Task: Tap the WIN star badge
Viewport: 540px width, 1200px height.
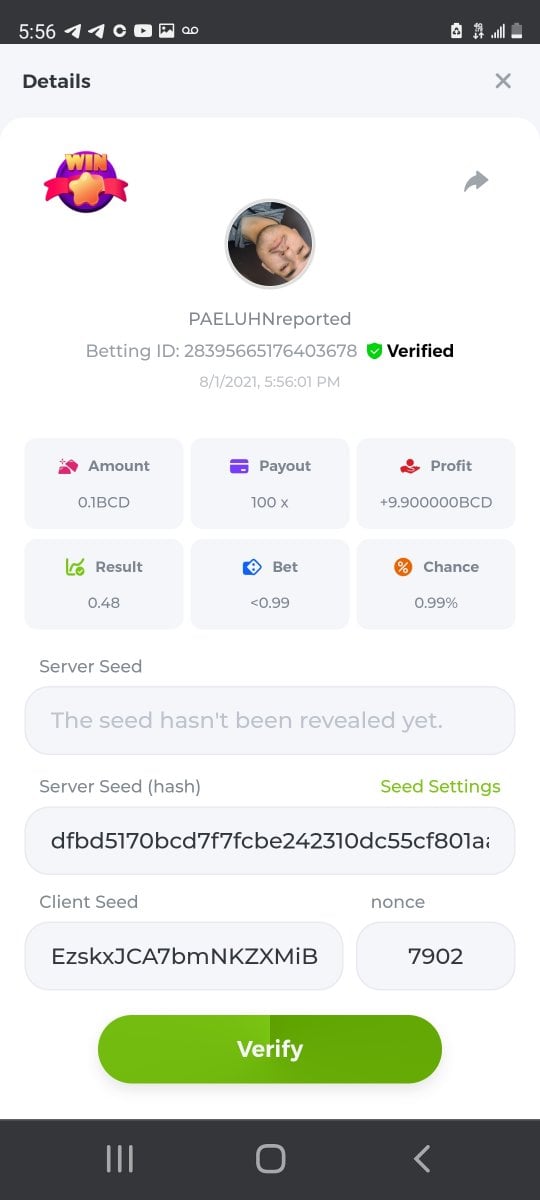Action: pos(86,182)
